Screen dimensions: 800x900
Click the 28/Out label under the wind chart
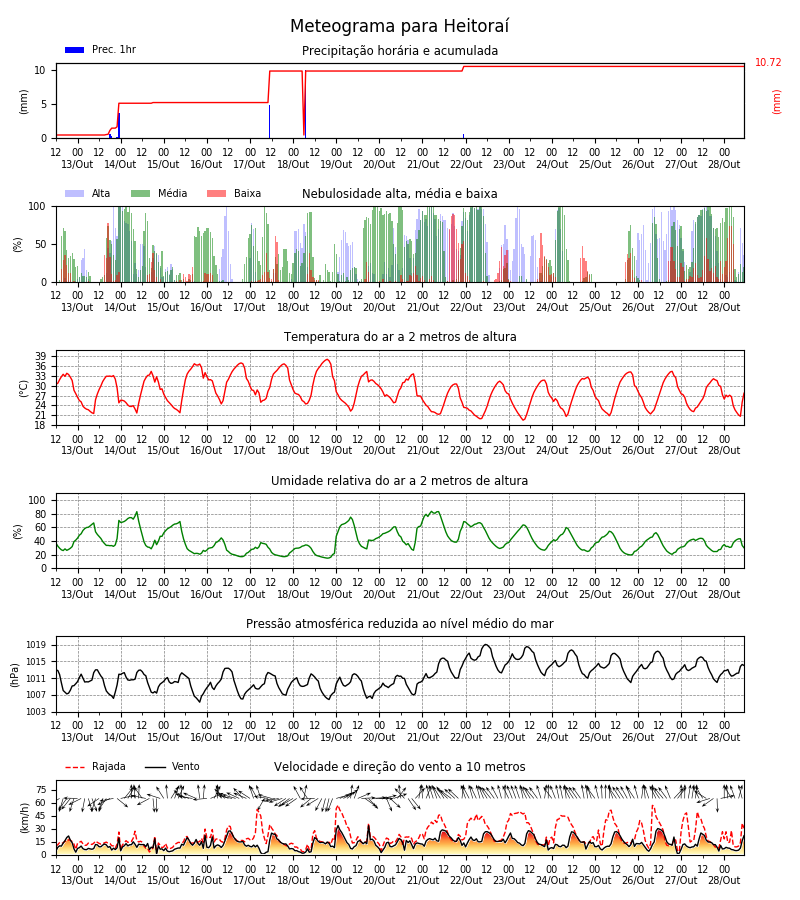click(x=724, y=880)
